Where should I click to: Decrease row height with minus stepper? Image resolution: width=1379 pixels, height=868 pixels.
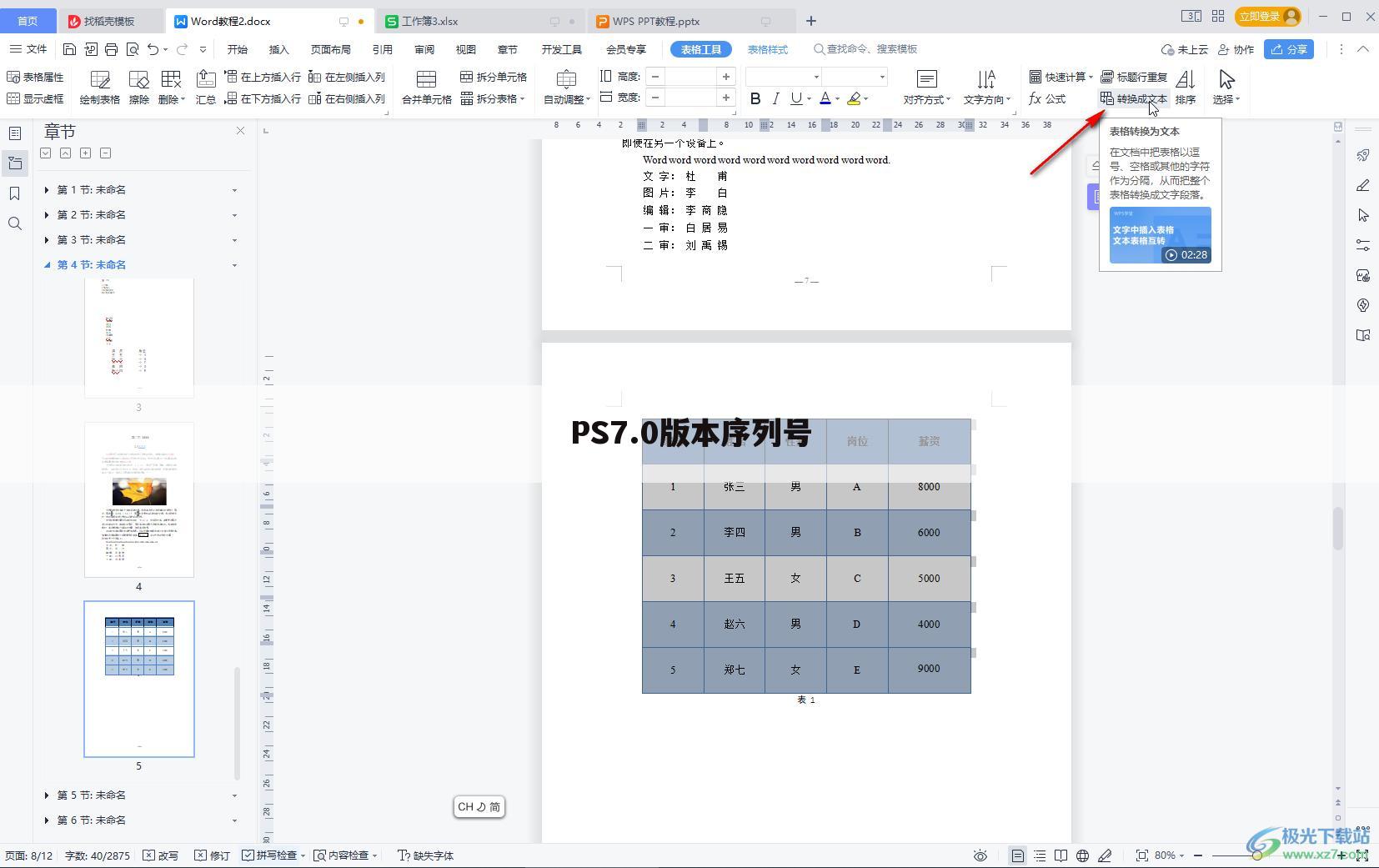655,77
